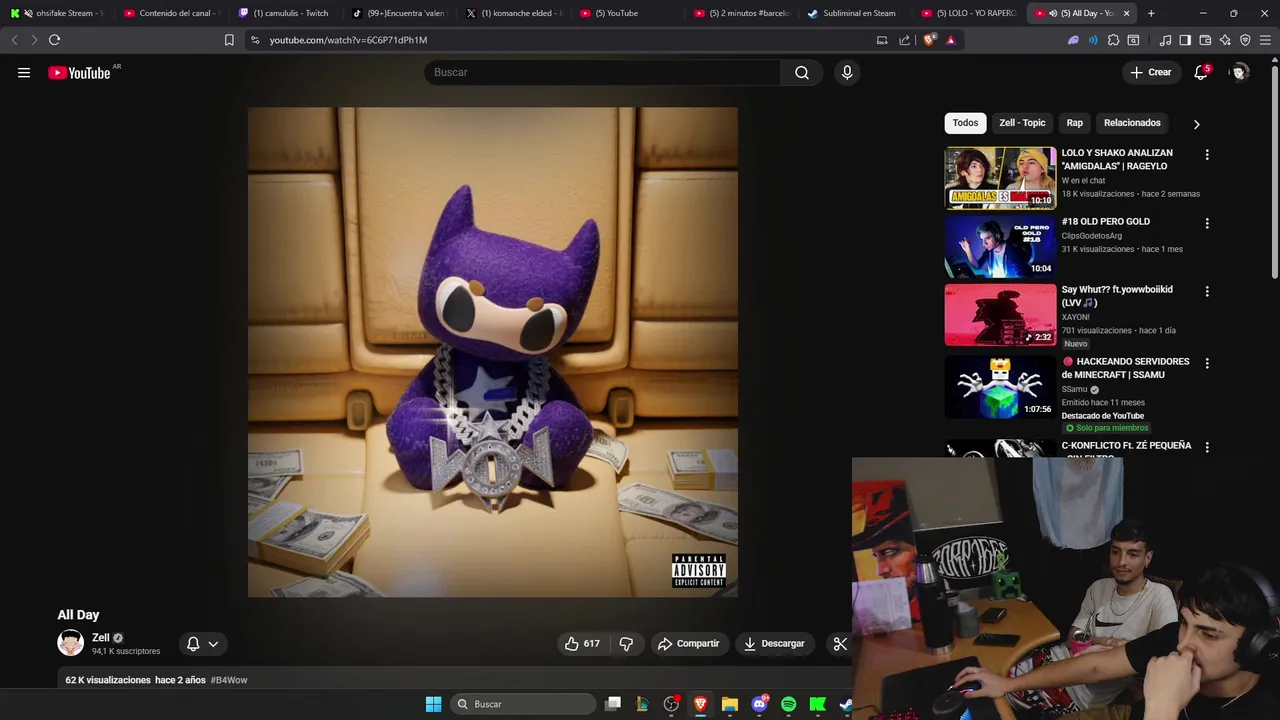1280x720 pixels.
Task: Open LOLO Y SHAKO ANALIZAN video title
Action: point(1117,160)
